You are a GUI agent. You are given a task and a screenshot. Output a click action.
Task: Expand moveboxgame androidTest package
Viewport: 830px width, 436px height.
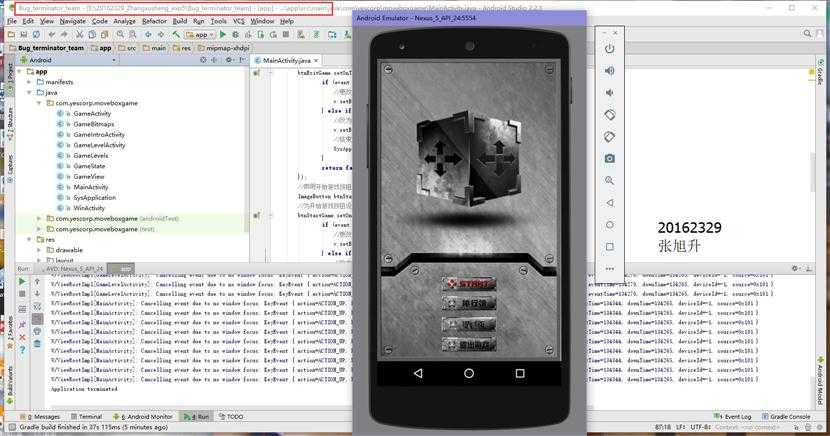39,219
